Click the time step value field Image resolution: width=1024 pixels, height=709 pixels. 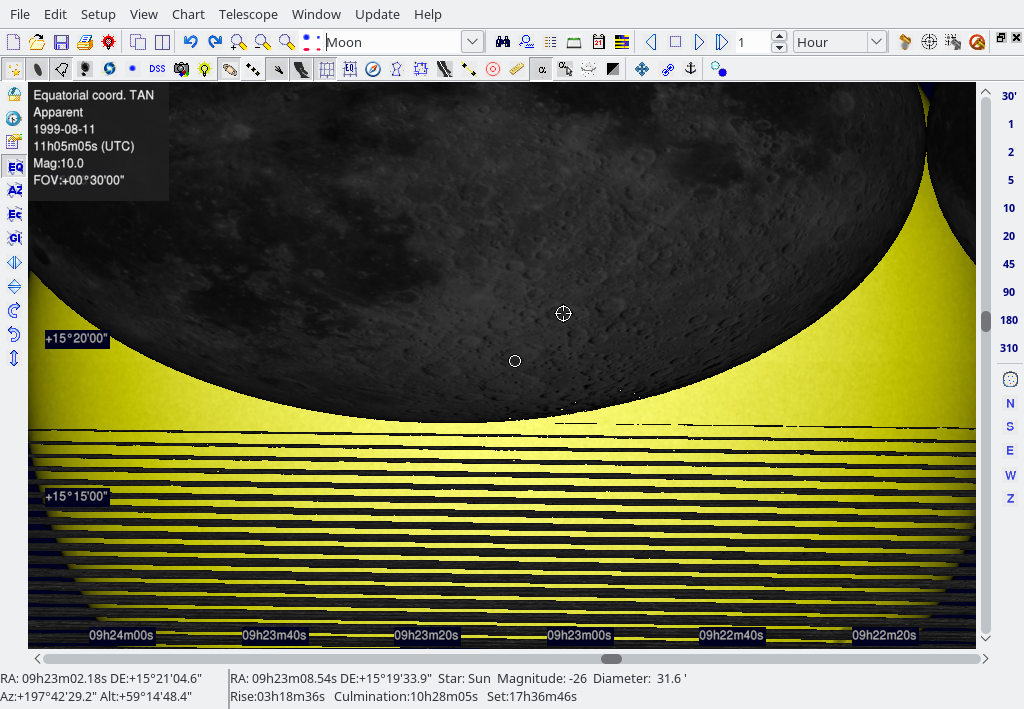[752, 42]
